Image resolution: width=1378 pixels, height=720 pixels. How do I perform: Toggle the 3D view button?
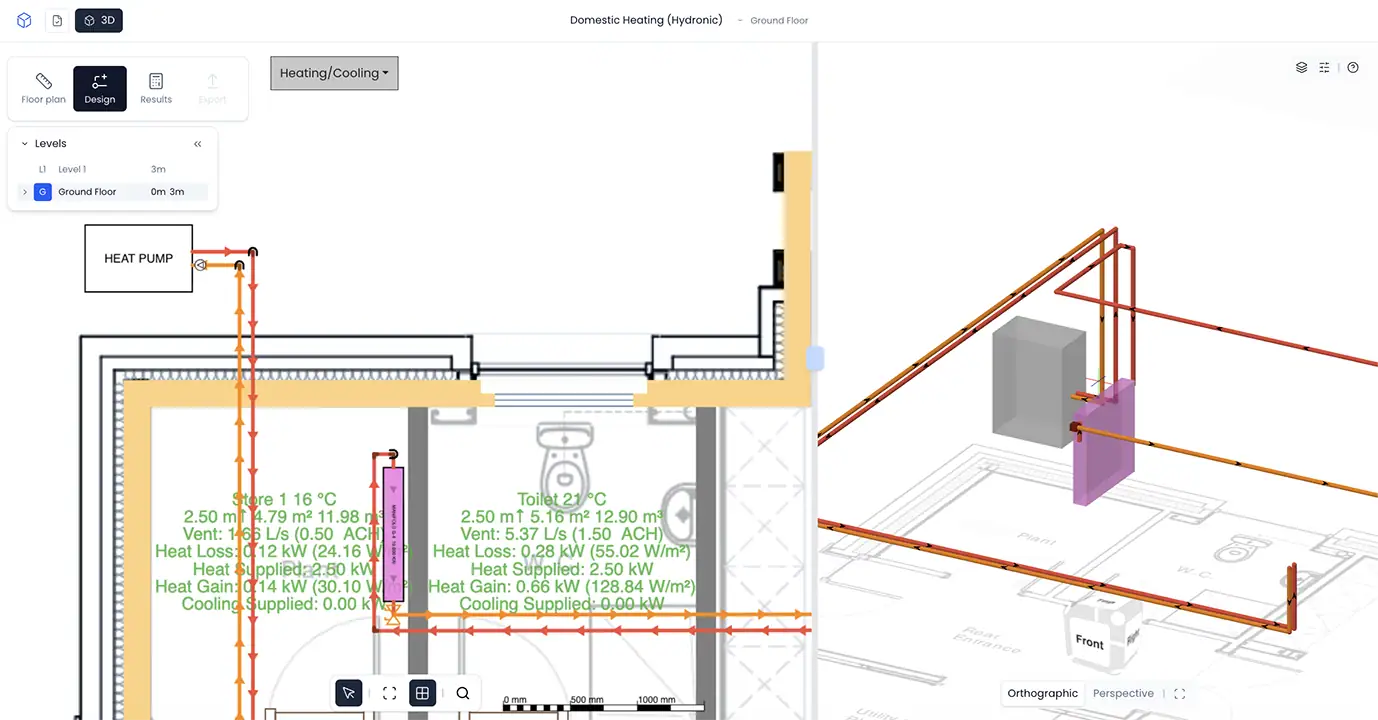(x=99, y=20)
